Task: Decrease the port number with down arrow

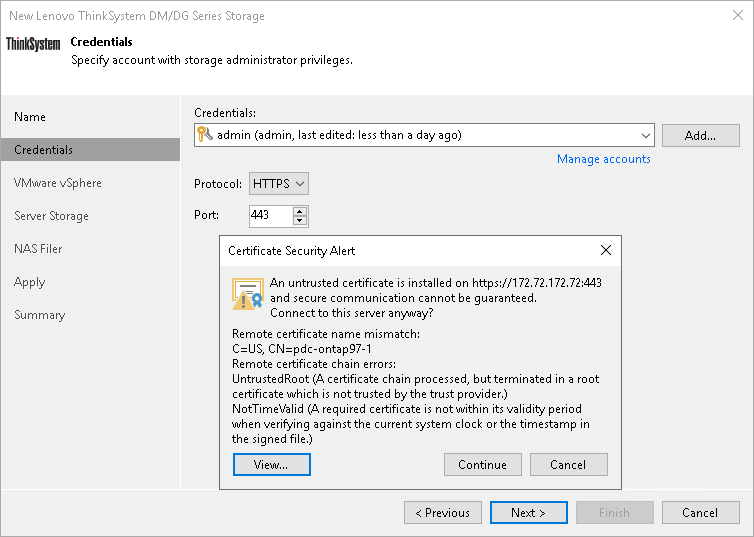Action: pyautogui.click(x=300, y=220)
